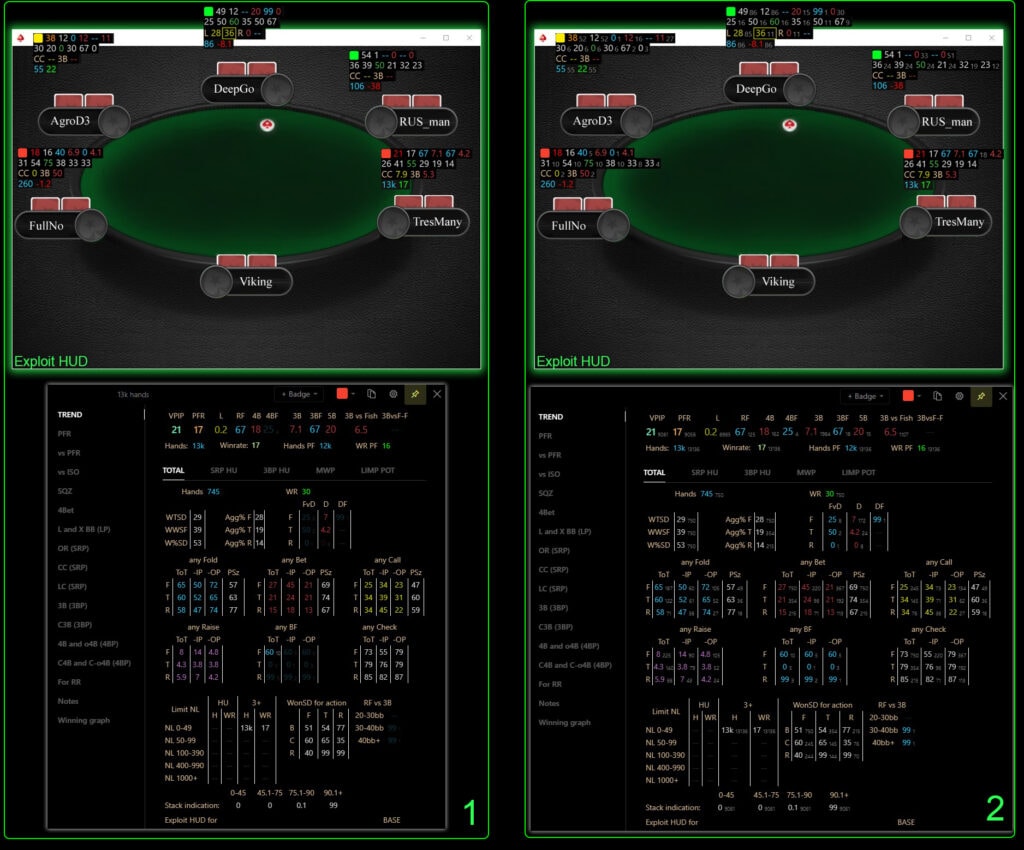Open Winning graph in popup 1 sidebar
The height and width of the screenshot is (850, 1024).
click(84, 720)
